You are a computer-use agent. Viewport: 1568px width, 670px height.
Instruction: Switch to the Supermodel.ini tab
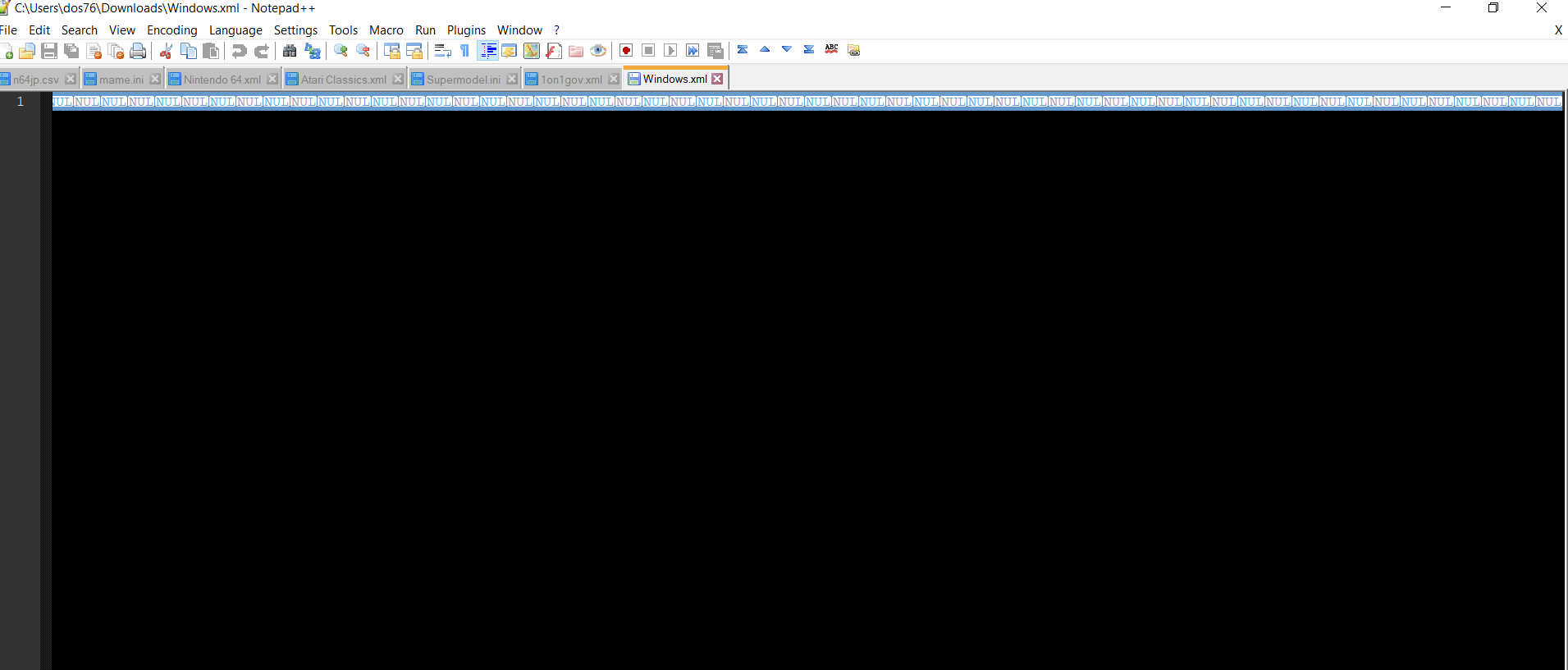point(463,80)
